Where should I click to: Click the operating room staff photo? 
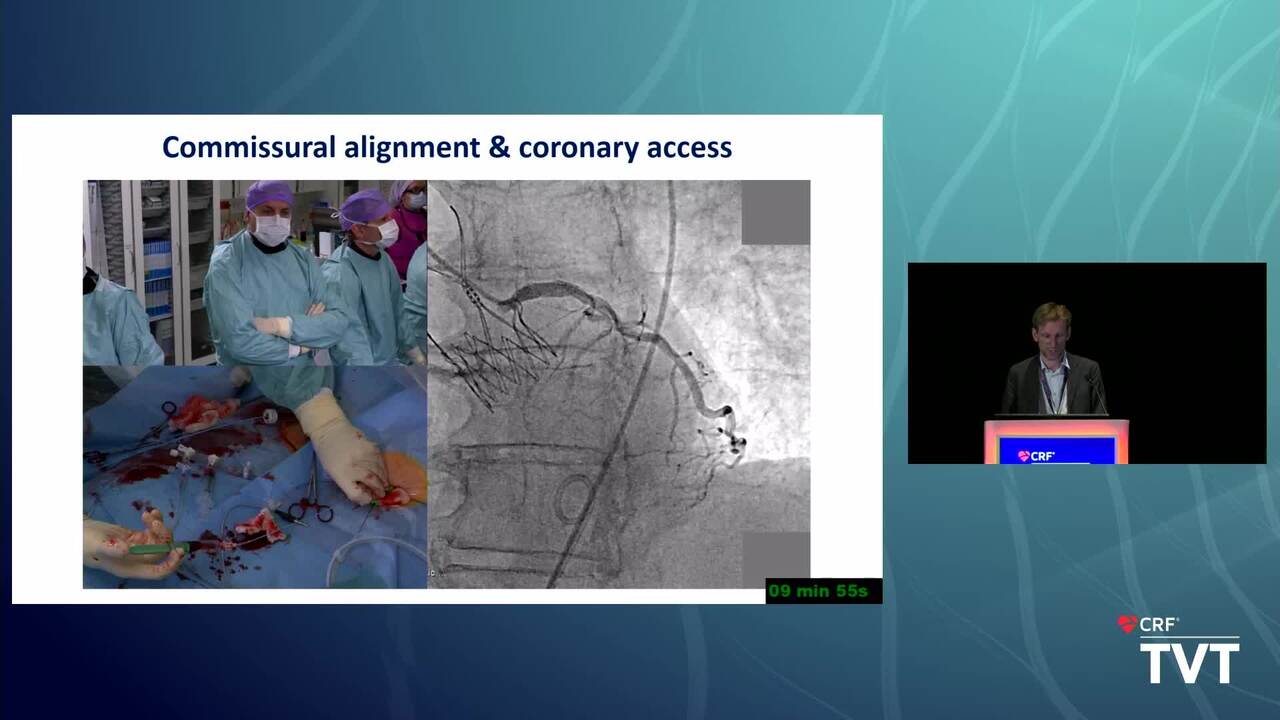pos(255,272)
